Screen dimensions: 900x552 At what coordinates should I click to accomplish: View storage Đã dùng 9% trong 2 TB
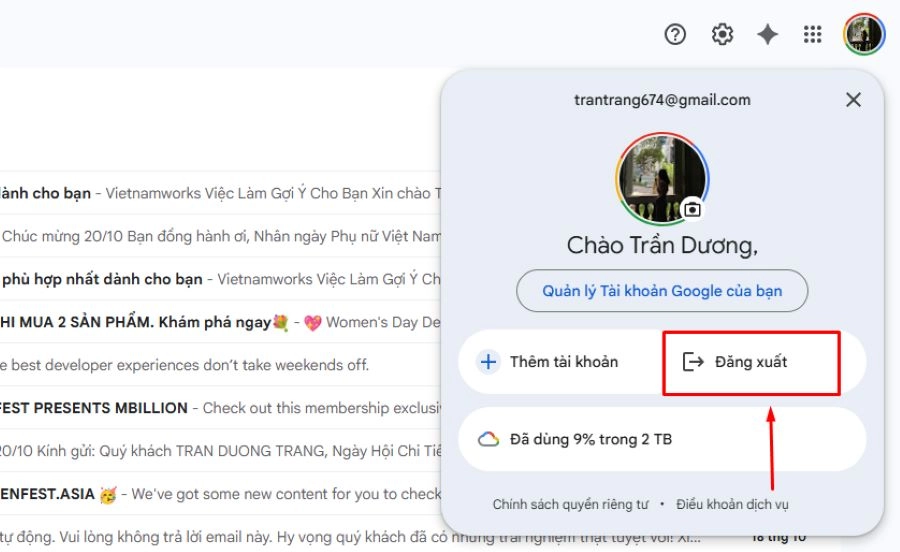(x=662, y=440)
